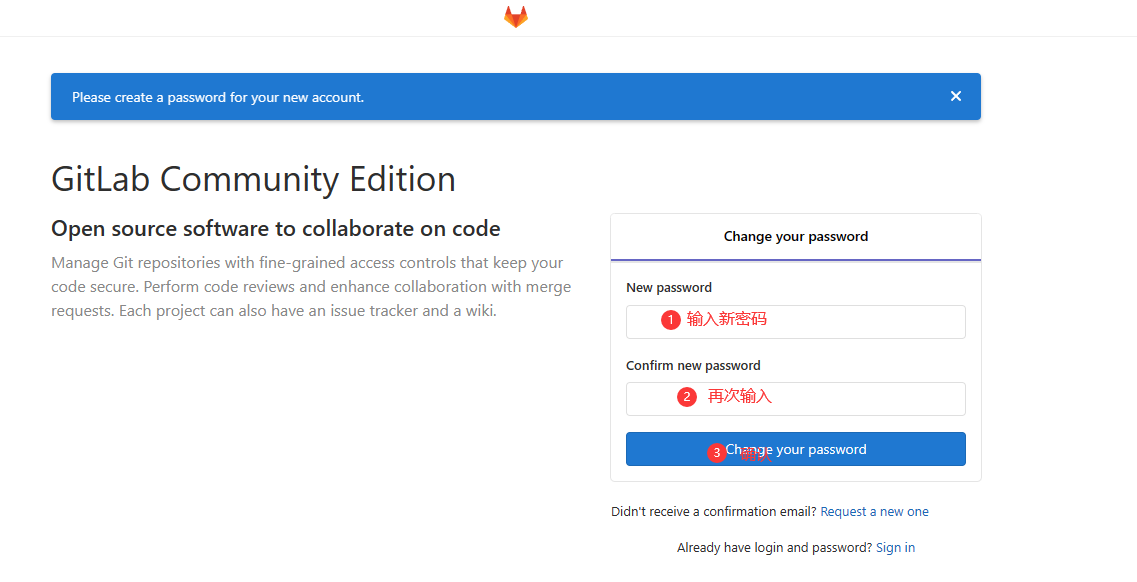This screenshot has width=1137, height=582.
Task: Click the 'Didn't receive a confirmation email?' text
Action: (x=714, y=512)
